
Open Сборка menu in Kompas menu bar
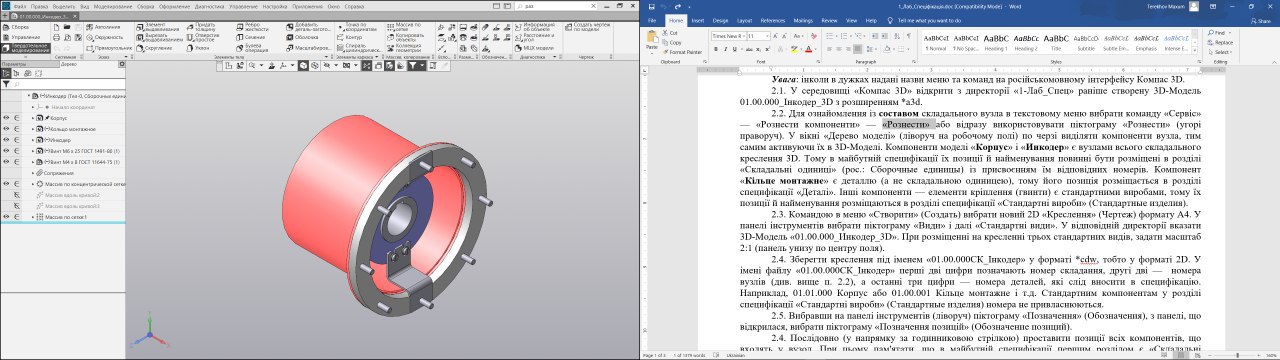(146, 7)
